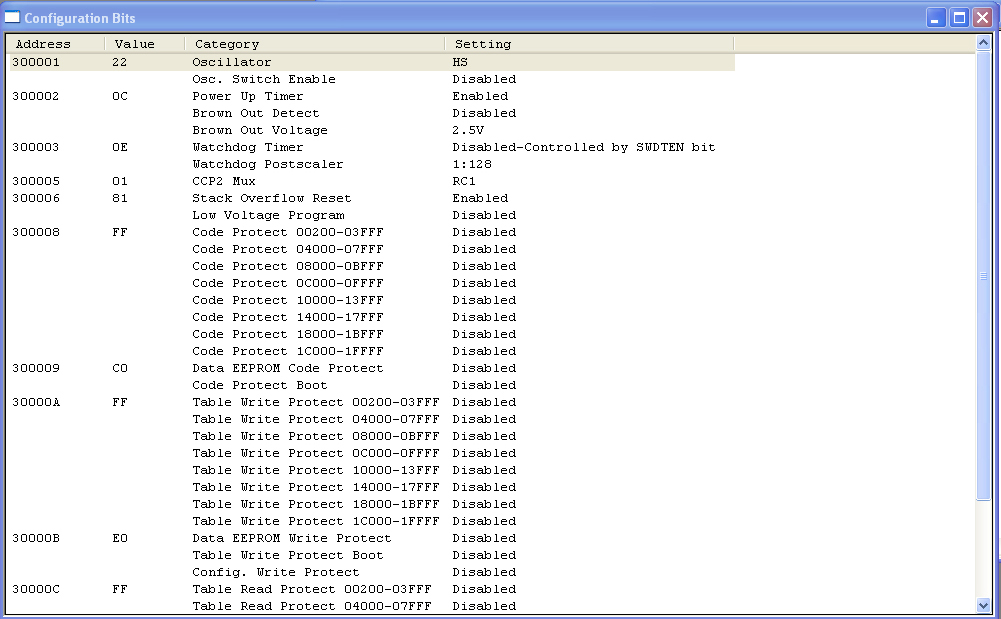Click address 300003
Viewport: 1001px width, 619px height.
(x=36, y=147)
